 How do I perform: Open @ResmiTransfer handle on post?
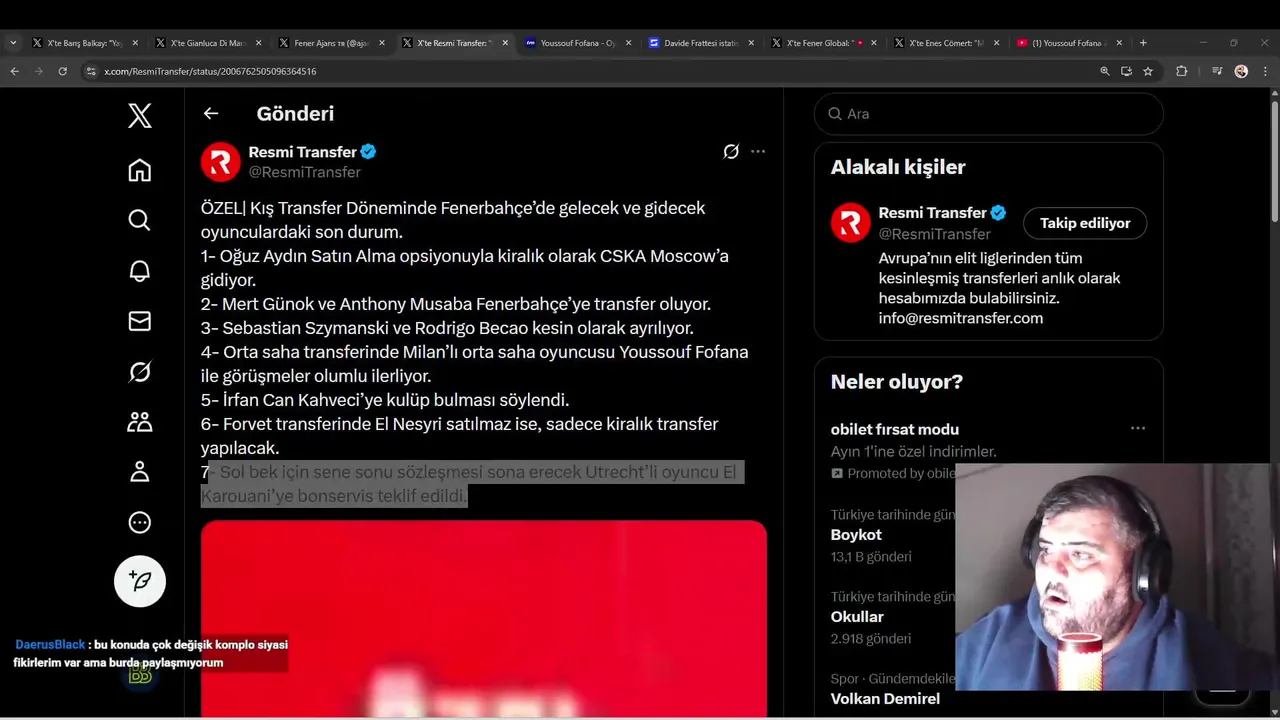click(304, 172)
